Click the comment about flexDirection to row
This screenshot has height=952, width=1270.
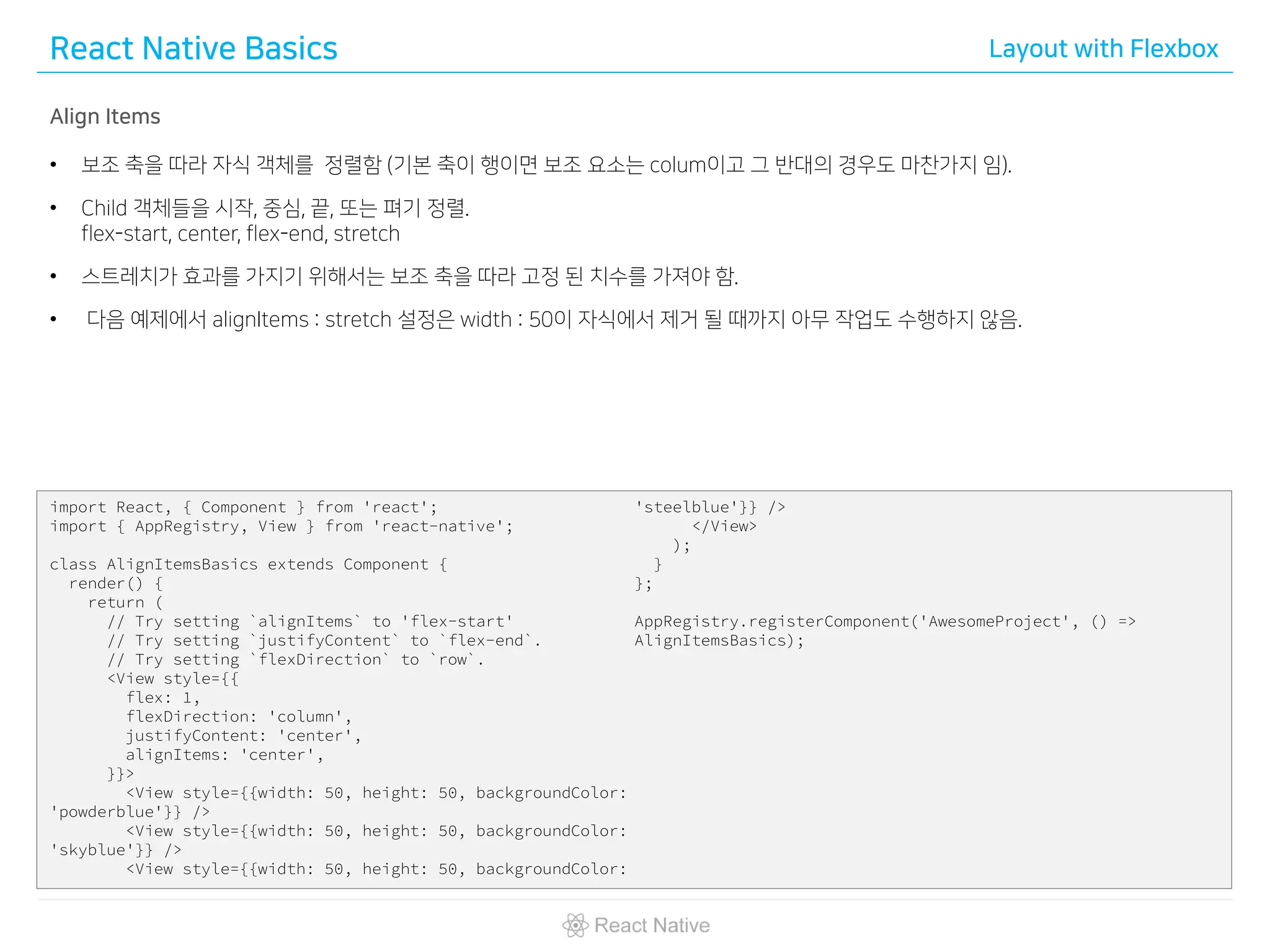[296, 660]
